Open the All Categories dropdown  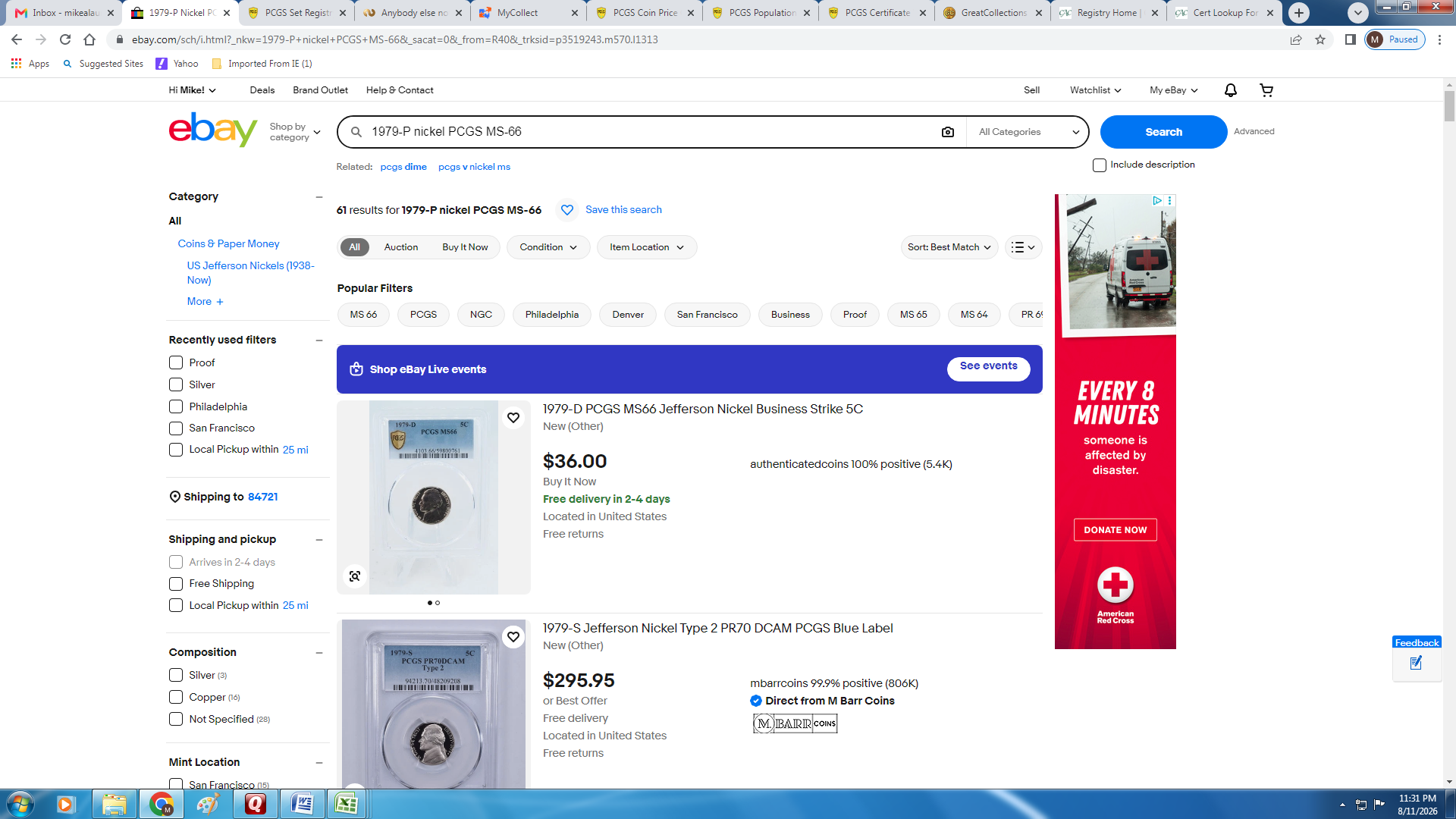click(x=1028, y=132)
